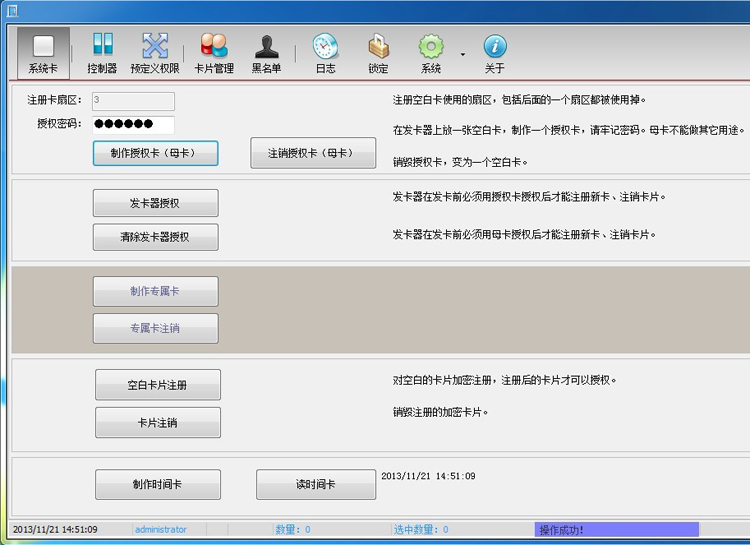
Task: Open the 系统 gear settings
Action: point(431,53)
